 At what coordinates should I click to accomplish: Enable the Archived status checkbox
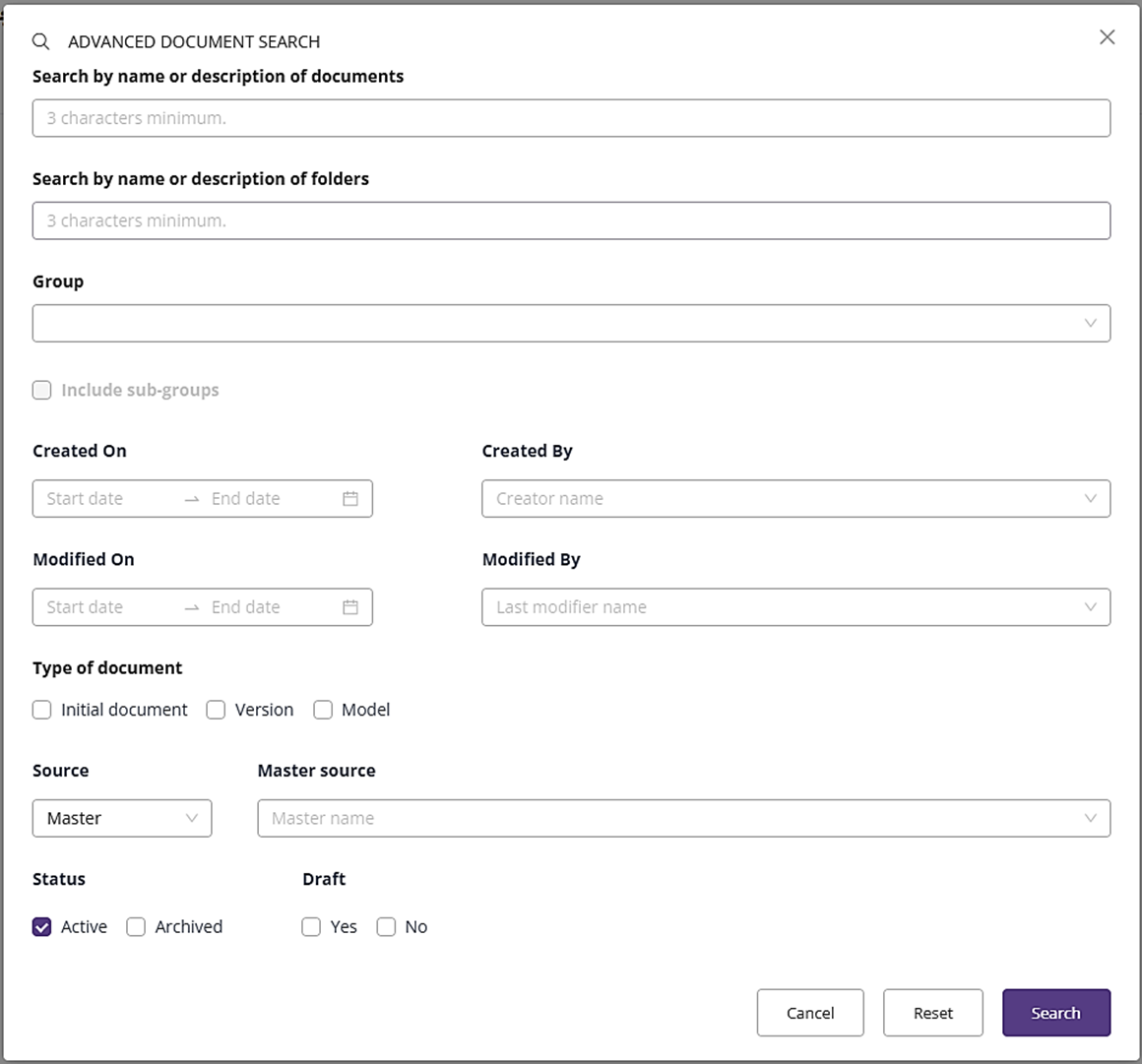click(x=136, y=927)
